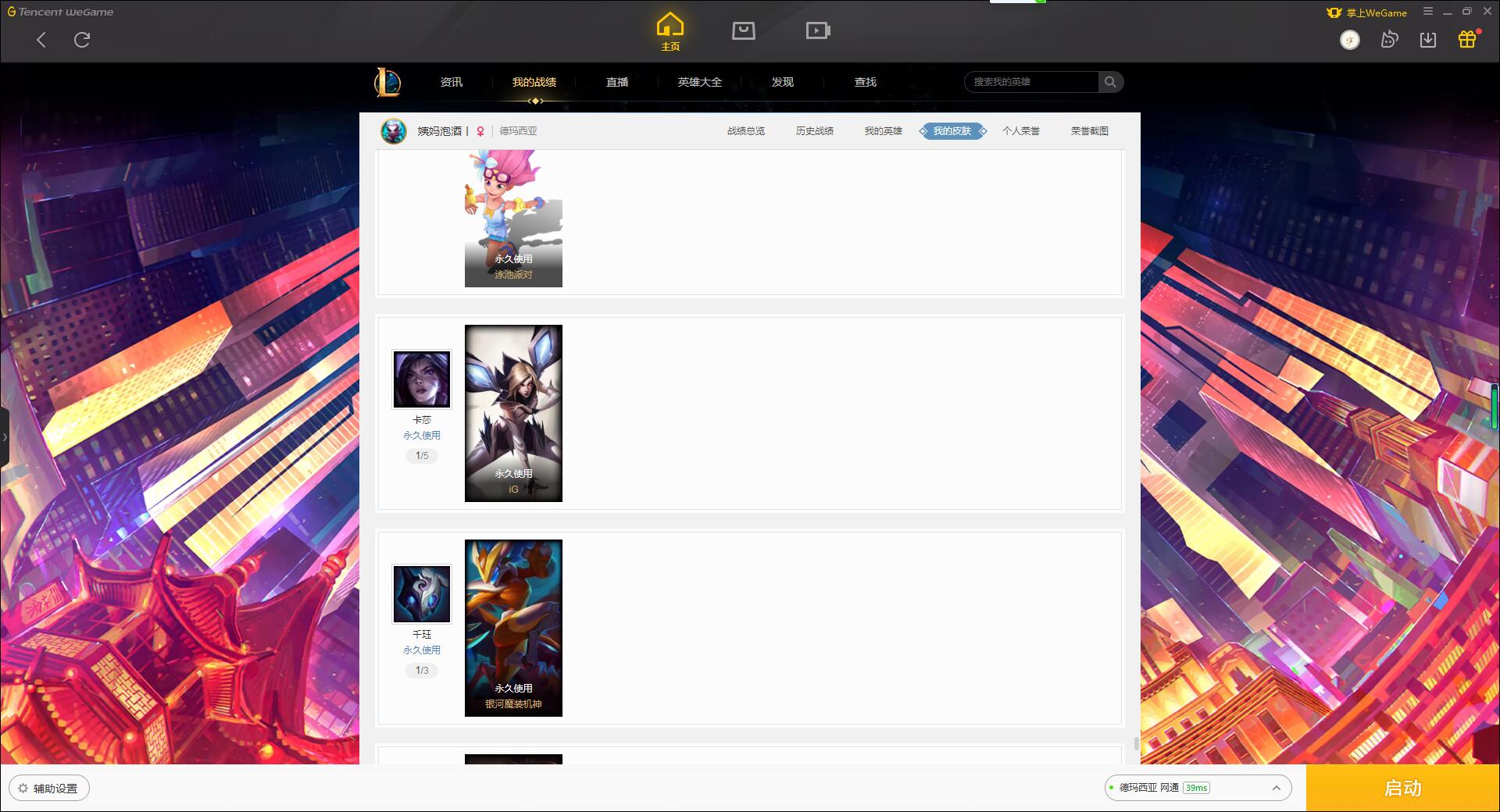Click 千珏's 1/3 skin count badge
The height and width of the screenshot is (812, 1500).
(422, 671)
